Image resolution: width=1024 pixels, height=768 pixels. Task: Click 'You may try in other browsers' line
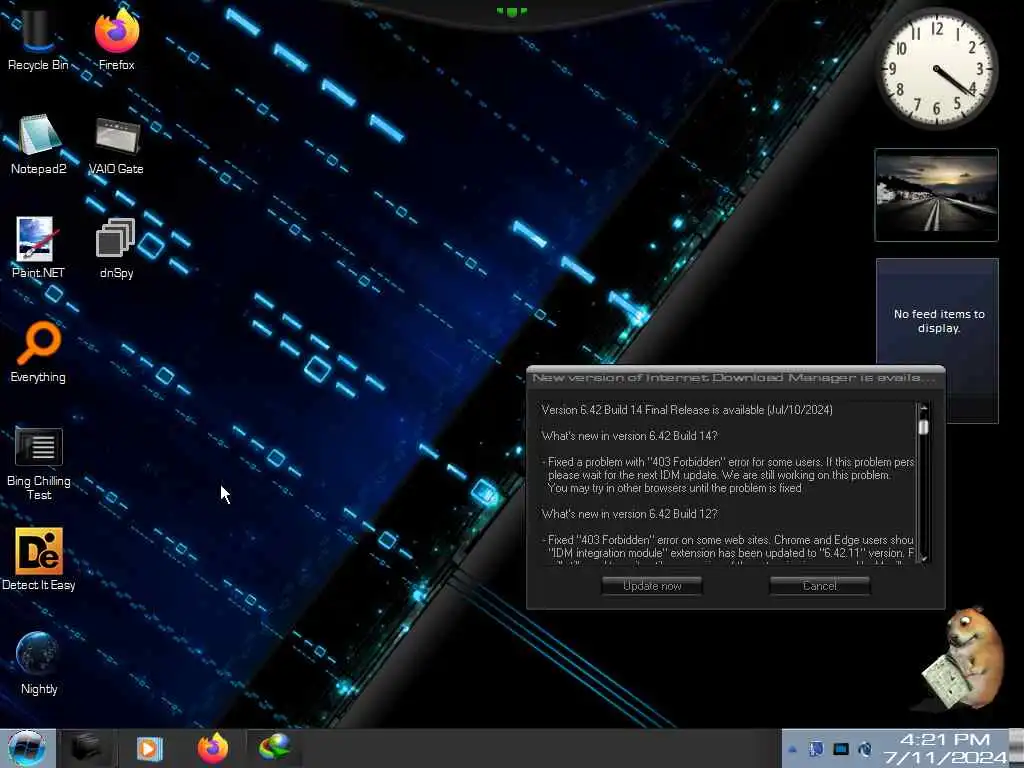(x=675, y=488)
